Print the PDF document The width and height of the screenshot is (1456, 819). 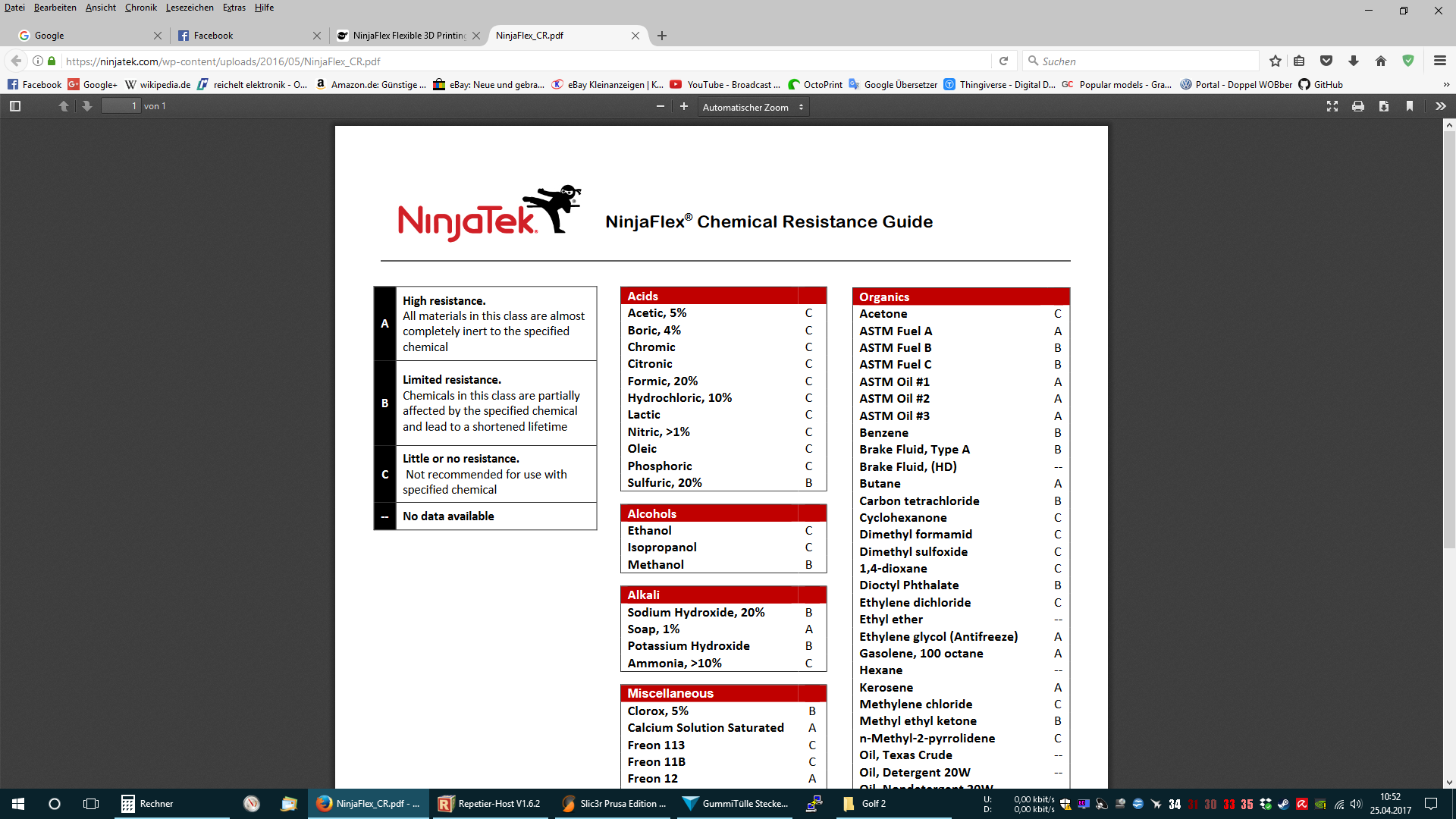1358,106
